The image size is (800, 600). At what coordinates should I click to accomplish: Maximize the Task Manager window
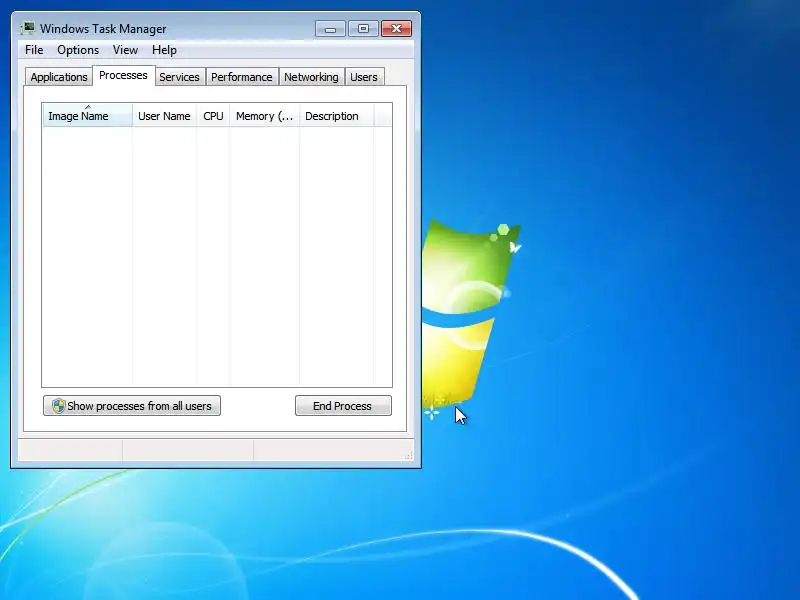(363, 29)
